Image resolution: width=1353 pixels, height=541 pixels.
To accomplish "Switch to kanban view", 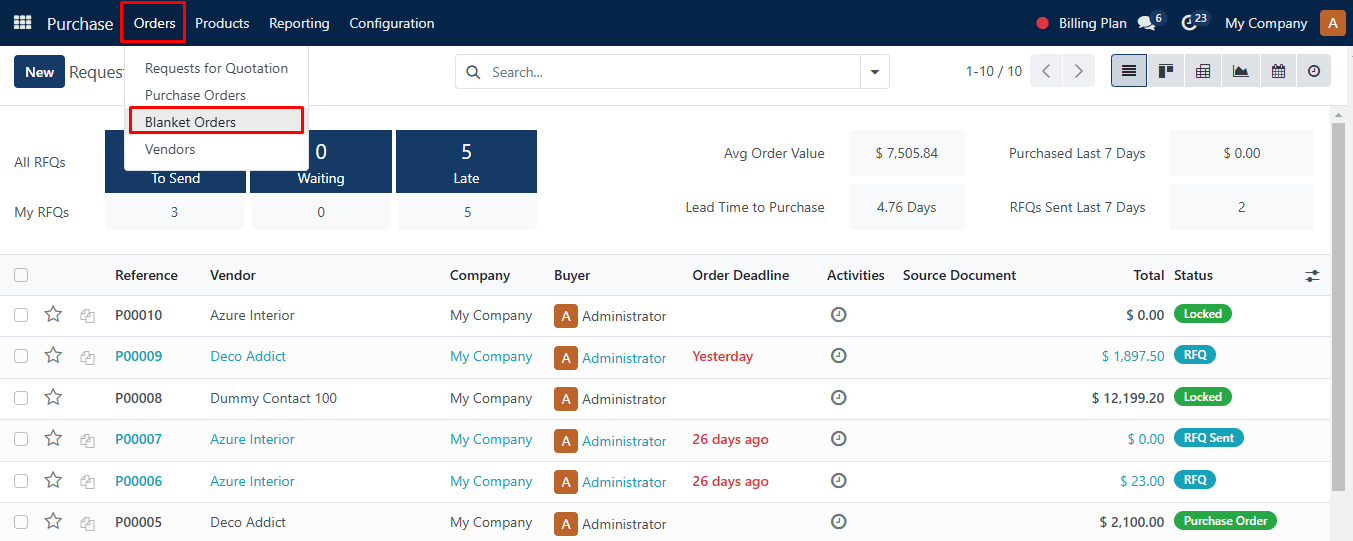I will click(x=1166, y=71).
